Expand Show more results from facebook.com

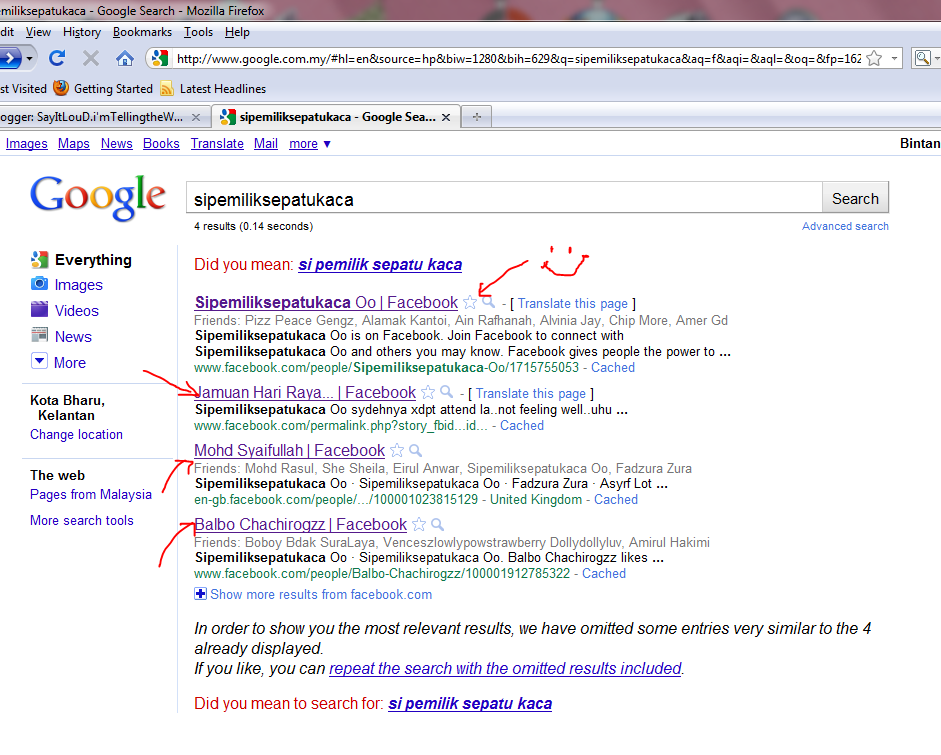[313, 594]
